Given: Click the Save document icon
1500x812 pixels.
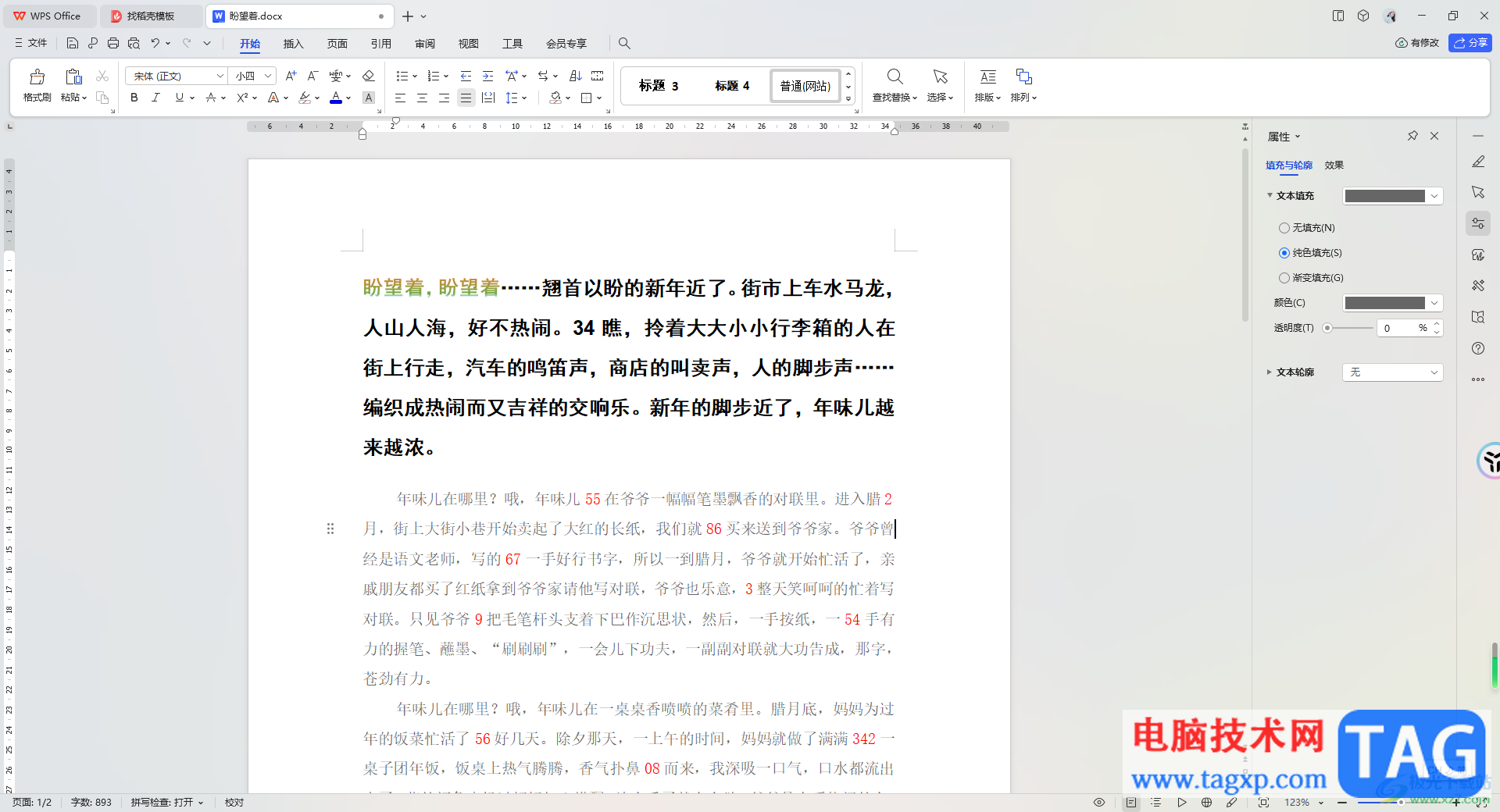Looking at the screenshot, I should 73,43.
